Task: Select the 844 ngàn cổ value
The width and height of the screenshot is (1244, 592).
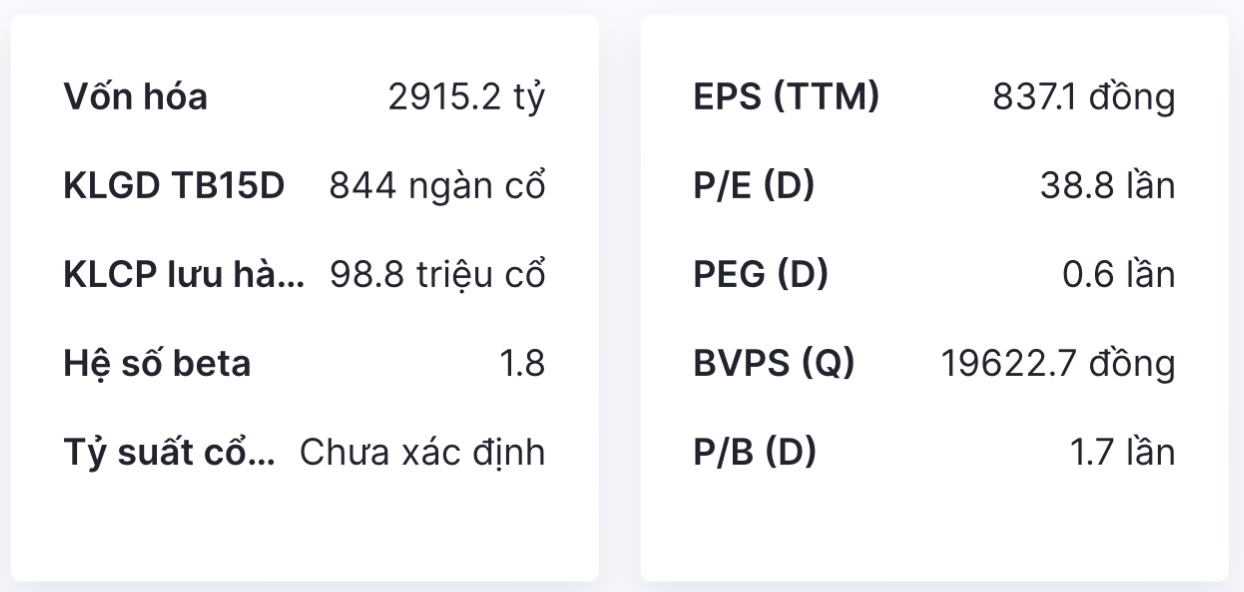Action: (x=437, y=186)
